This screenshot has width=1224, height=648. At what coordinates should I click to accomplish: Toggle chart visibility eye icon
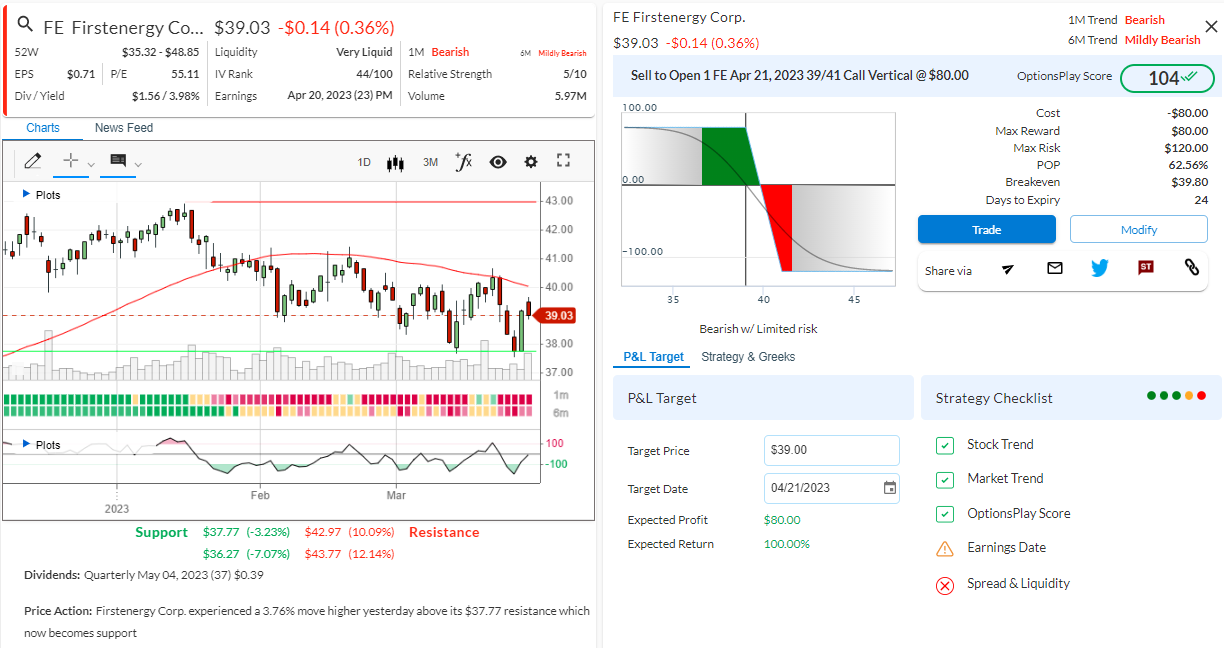point(498,162)
